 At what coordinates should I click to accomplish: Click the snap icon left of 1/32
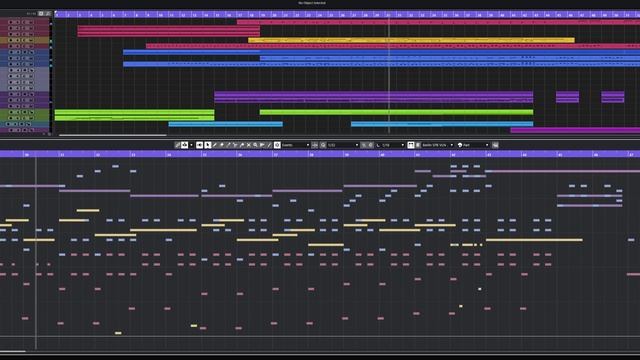[x=323, y=145]
